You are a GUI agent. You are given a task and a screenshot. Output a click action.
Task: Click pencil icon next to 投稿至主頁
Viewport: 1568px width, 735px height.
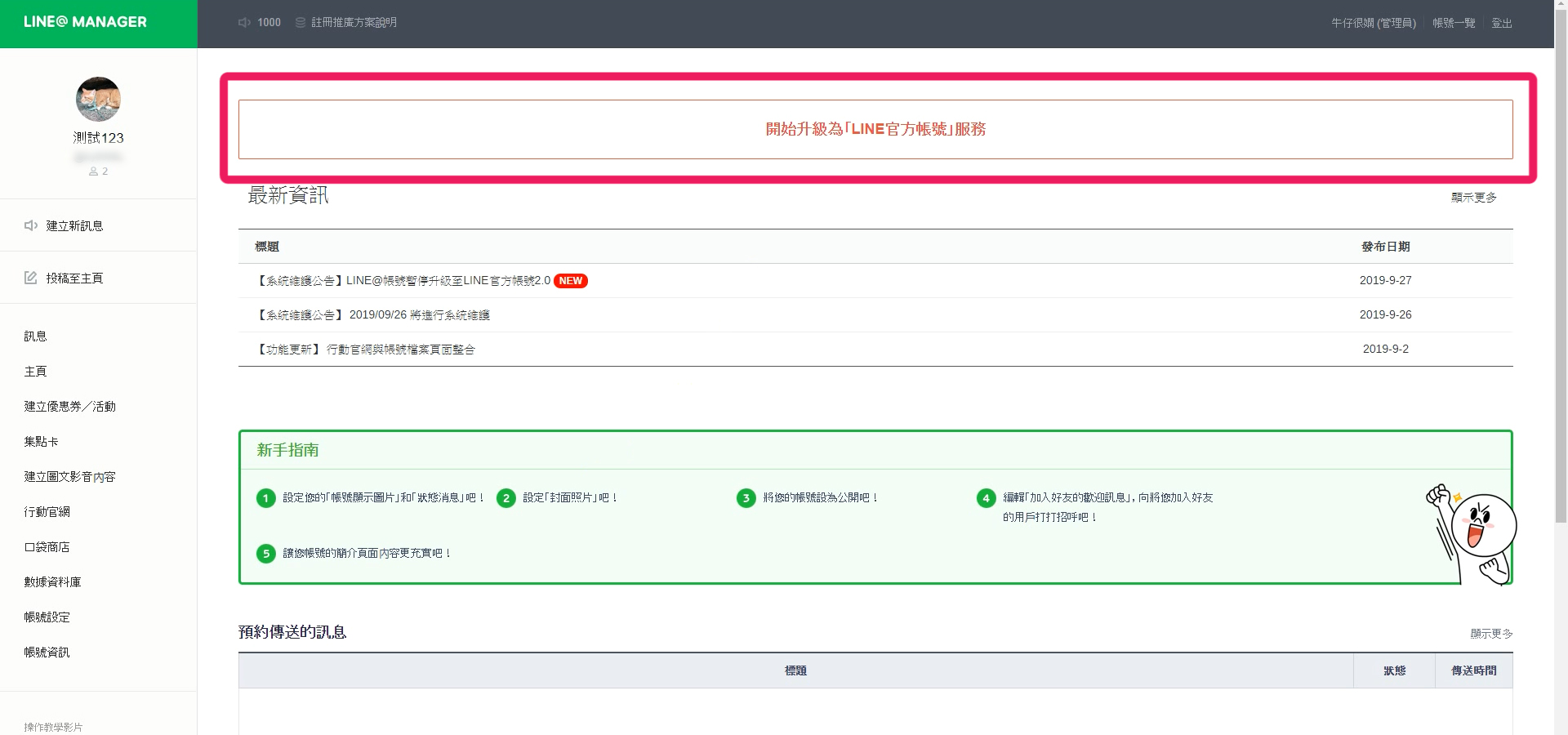31,278
